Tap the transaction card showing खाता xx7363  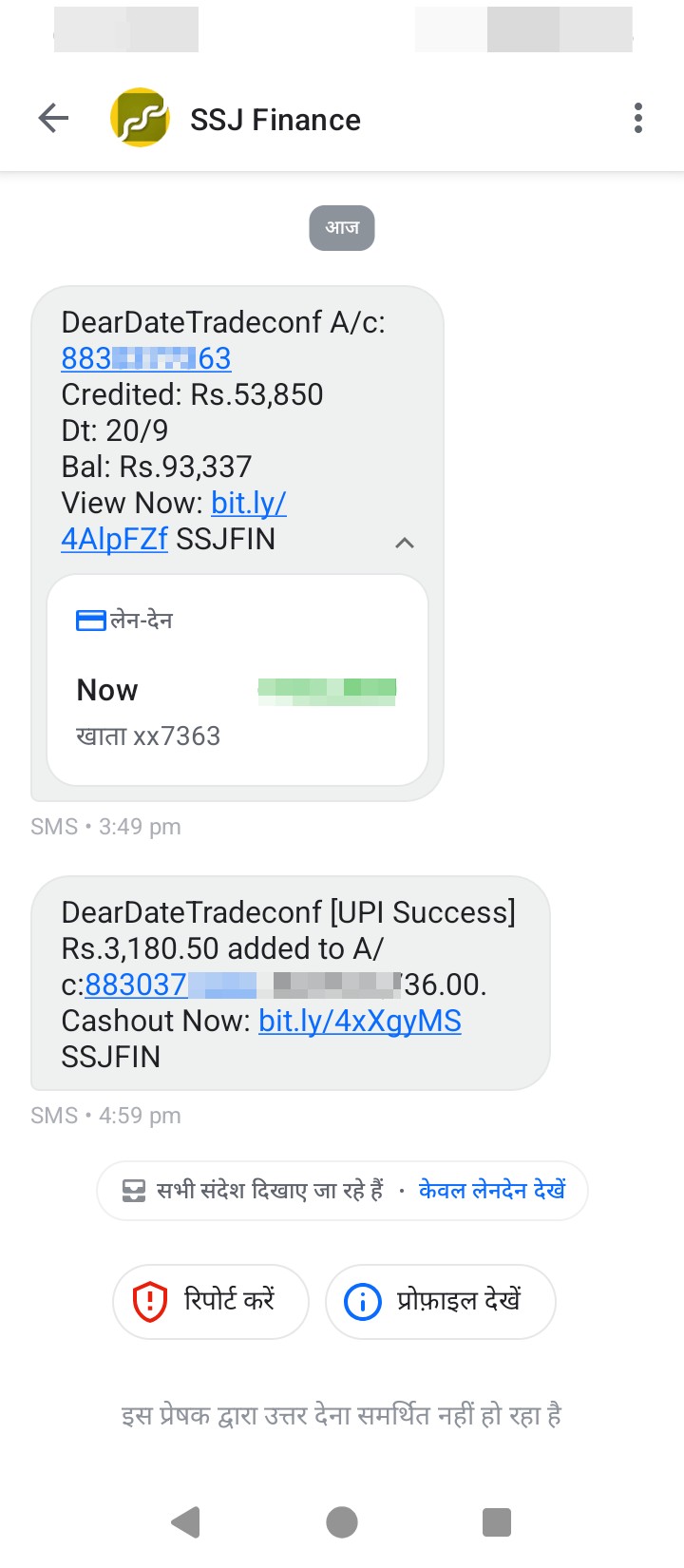point(237,679)
